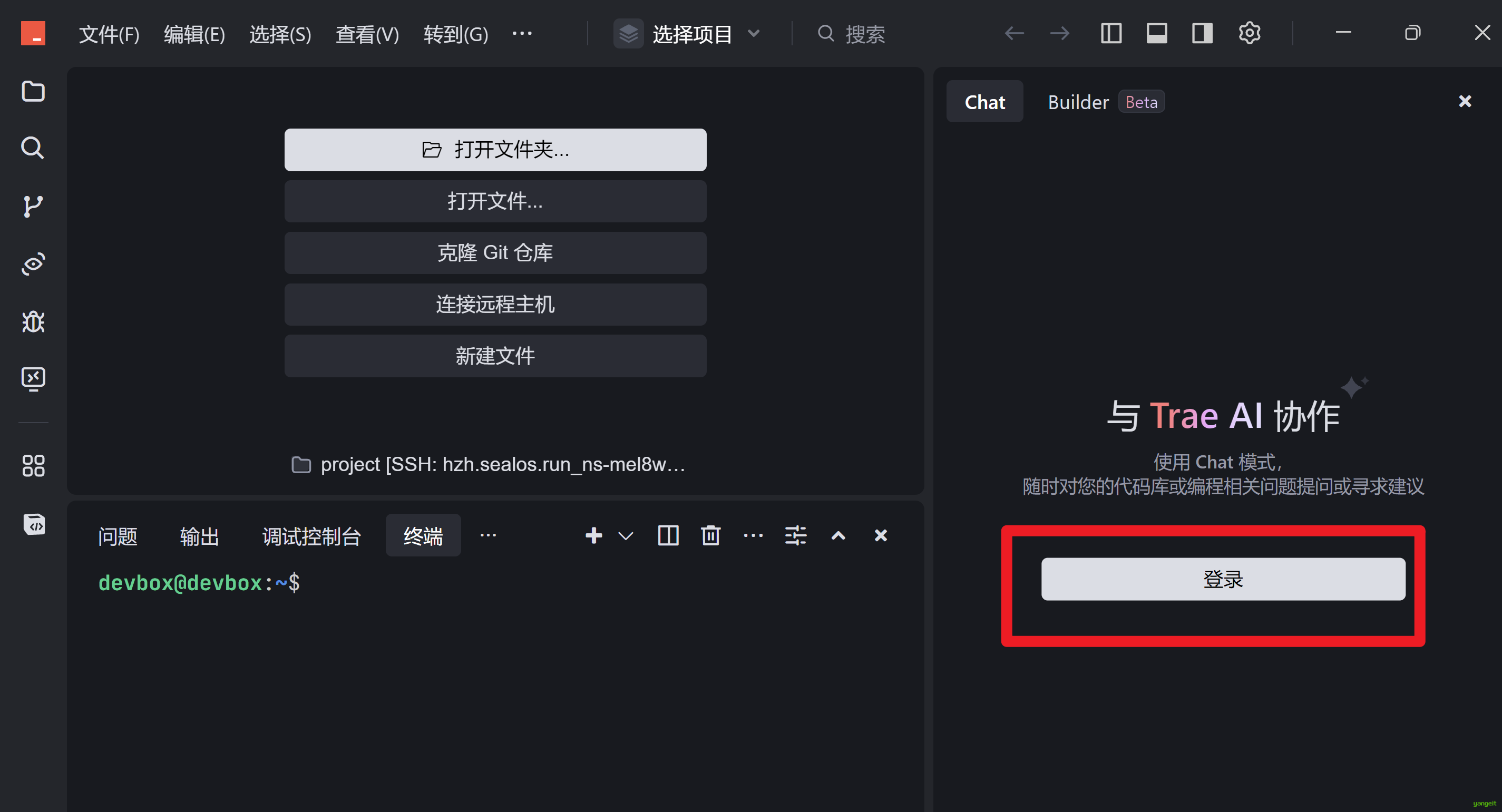Close the Trae AI chat side panel
Screen dimensions: 1502x812
point(1465,101)
